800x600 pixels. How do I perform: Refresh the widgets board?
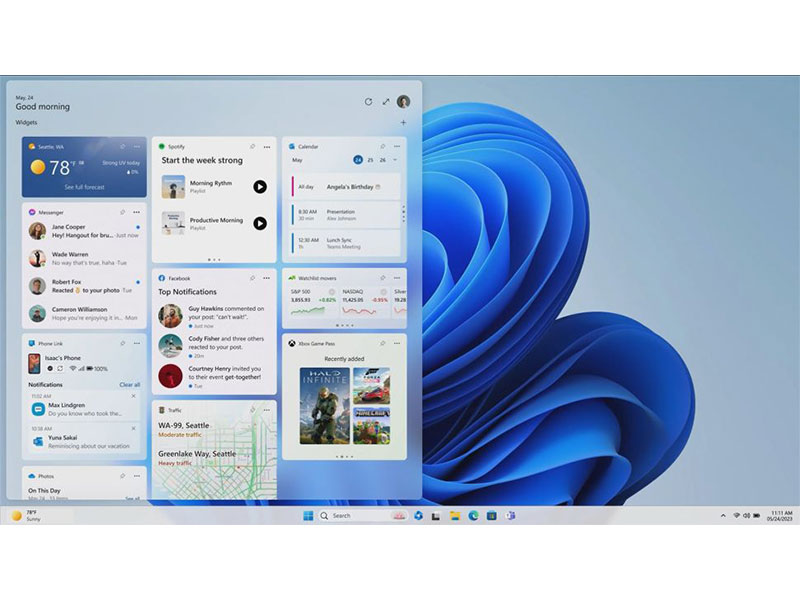pos(368,102)
